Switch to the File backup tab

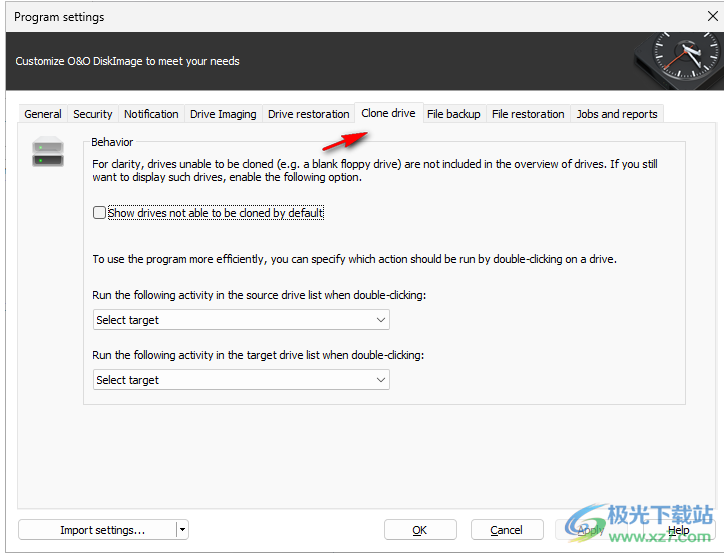tap(453, 114)
